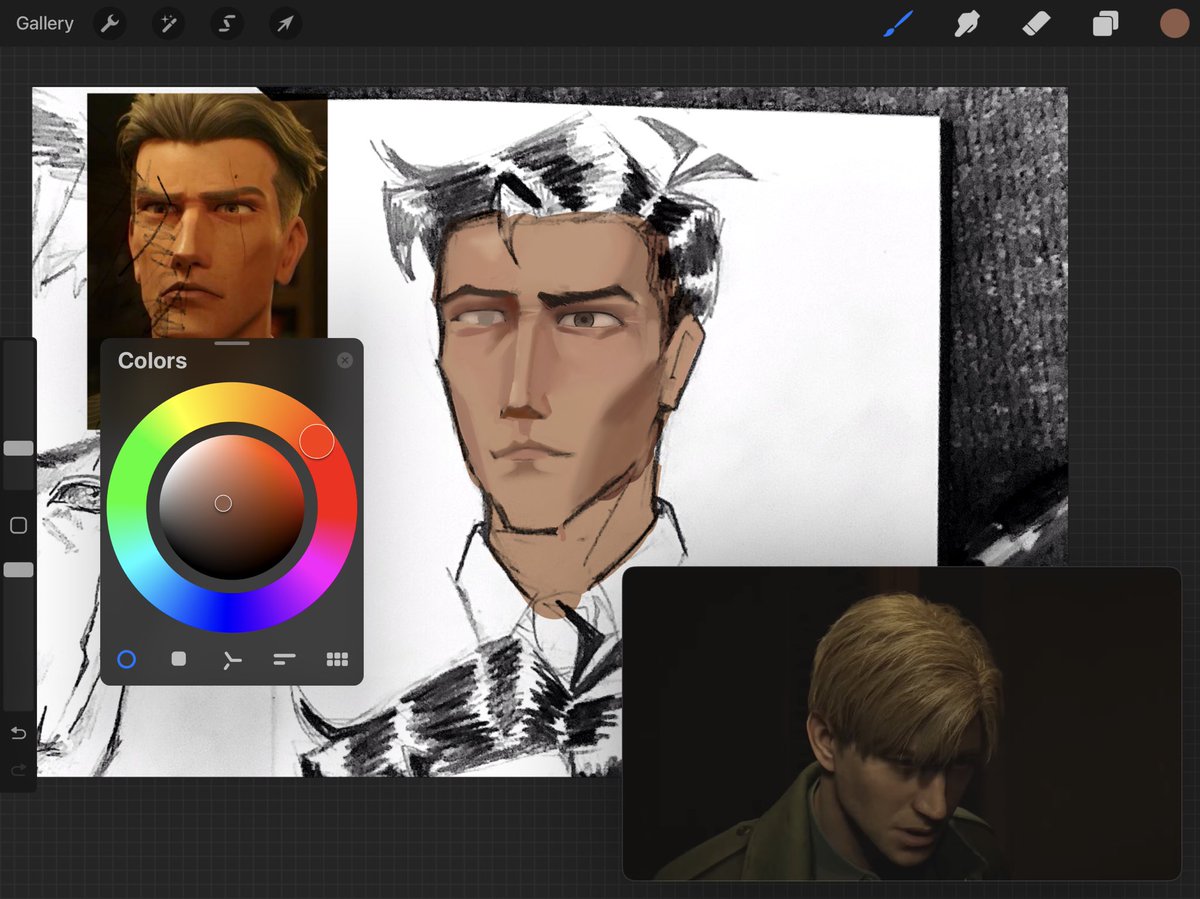Click the hue ring orange handle
Screen dimensions: 1200x899
tap(317, 441)
